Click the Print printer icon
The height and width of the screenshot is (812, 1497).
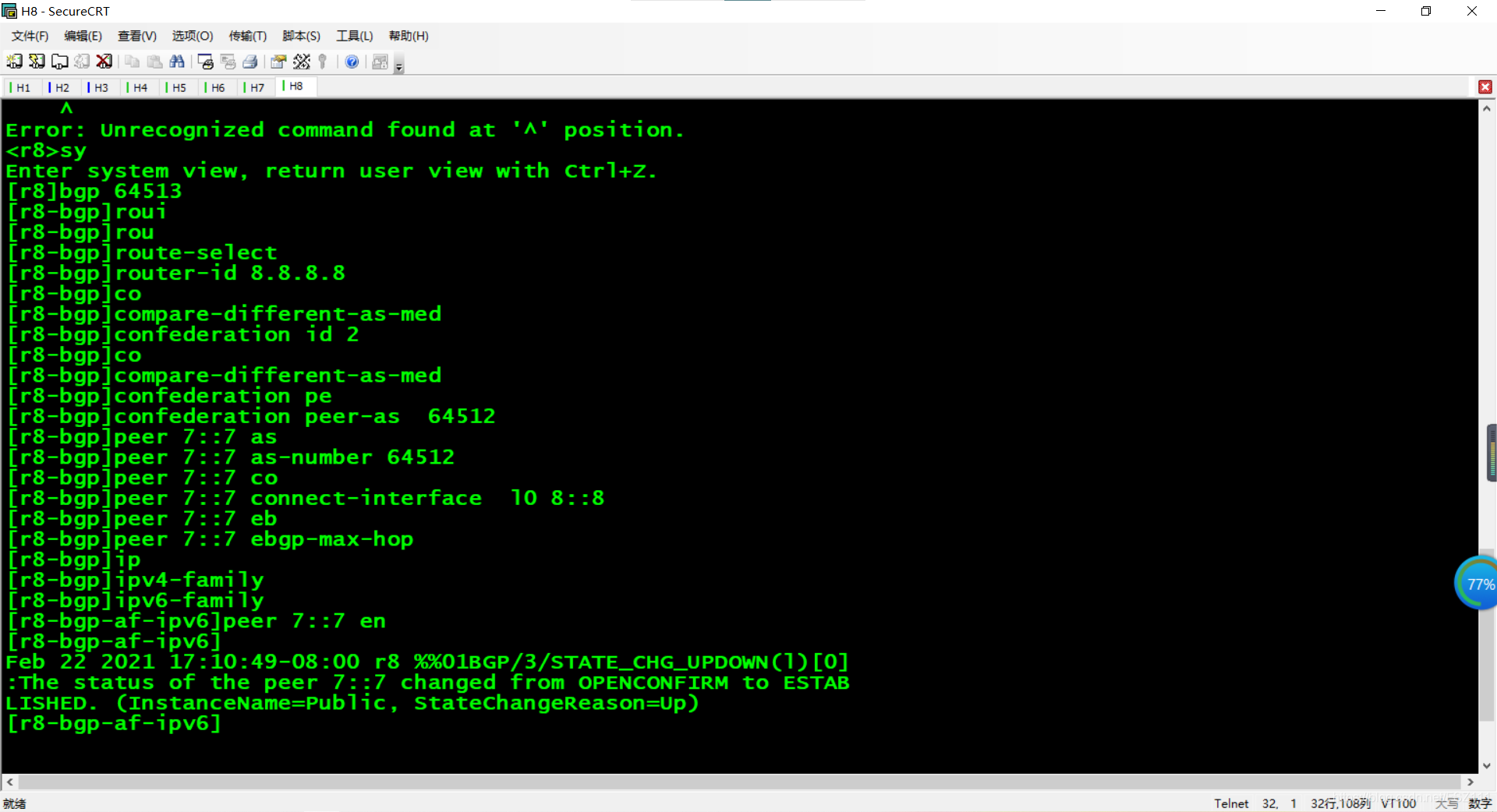pyautogui.click(x=250, y=62)
